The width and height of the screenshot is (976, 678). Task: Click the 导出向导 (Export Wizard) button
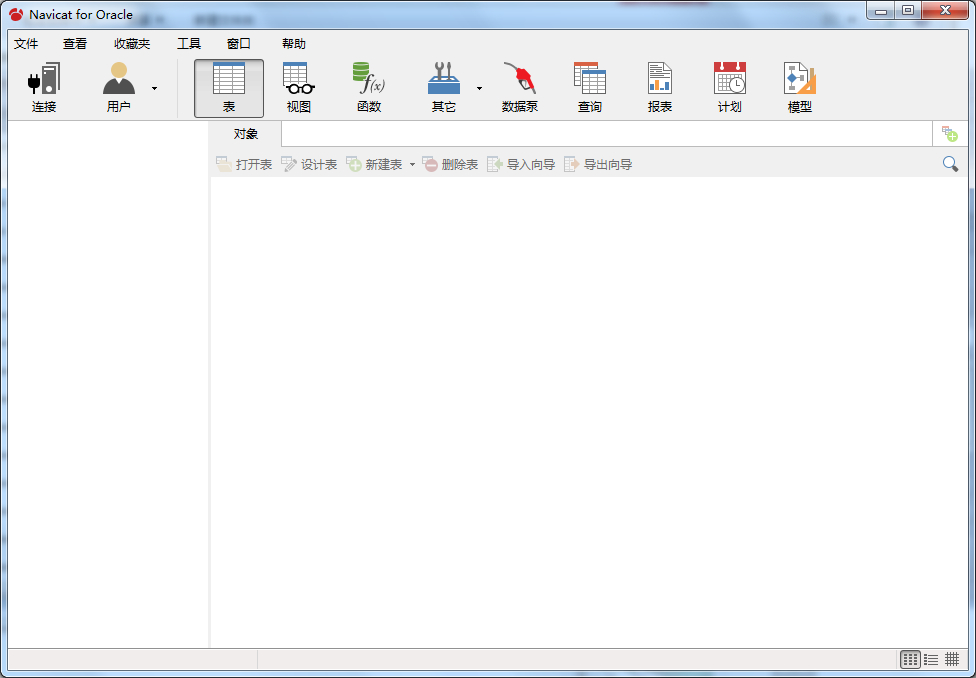tap(598, 165)
